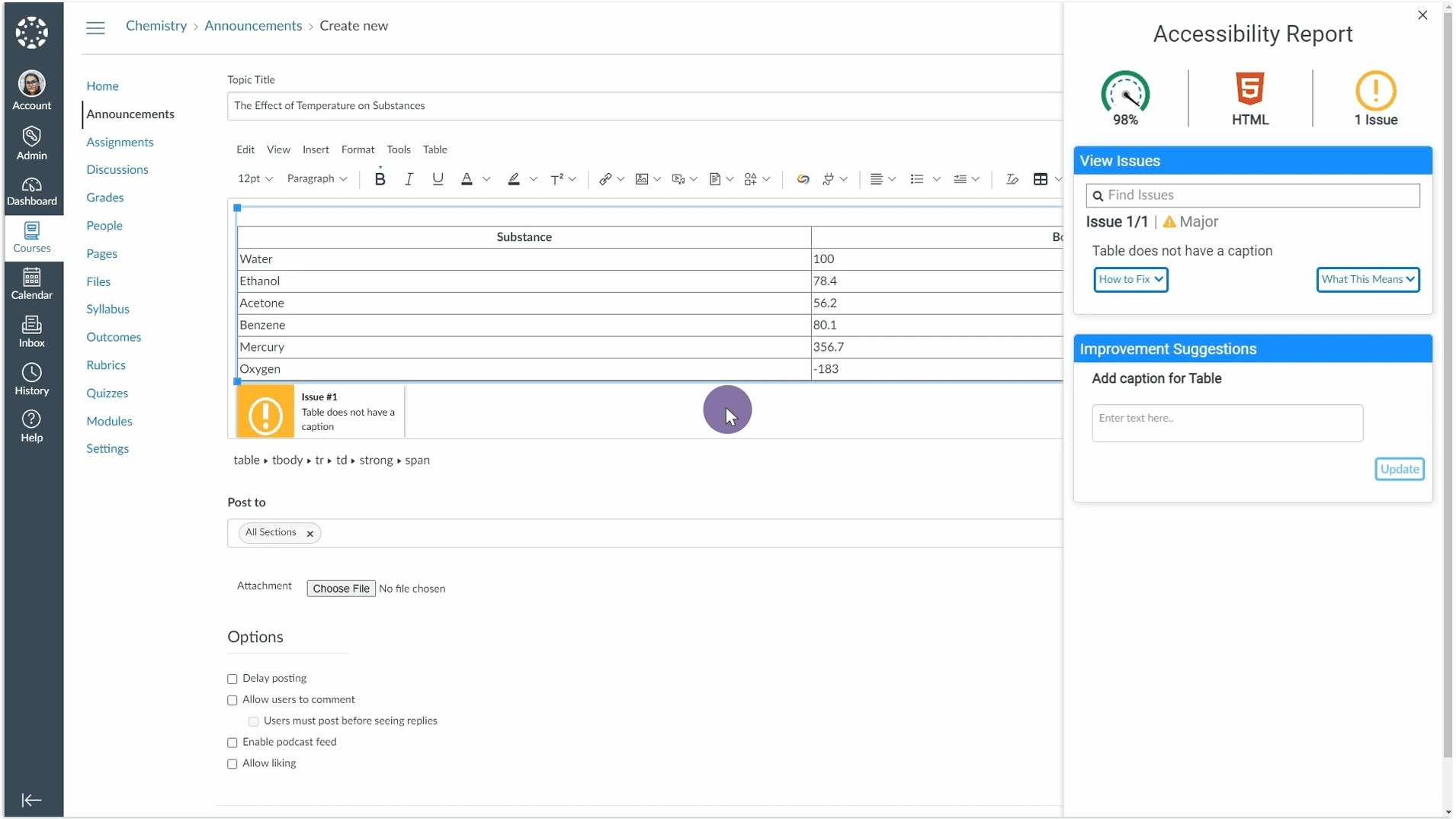Click the Update button for the caption
1456x819 pixels.
[x=1399, y=469]
